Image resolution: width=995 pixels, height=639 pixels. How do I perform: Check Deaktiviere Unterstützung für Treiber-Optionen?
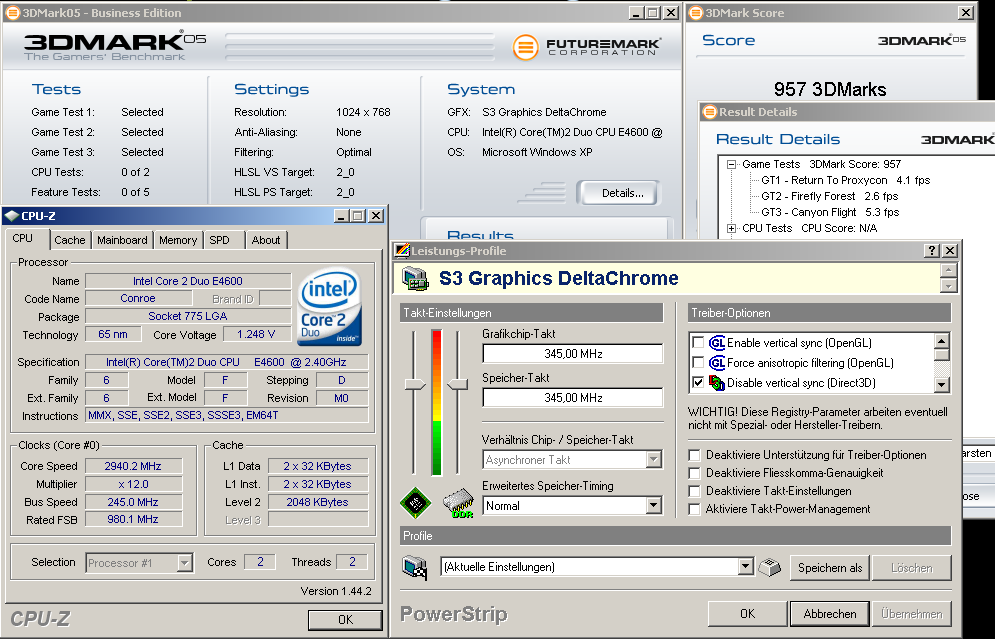(695, 455)
